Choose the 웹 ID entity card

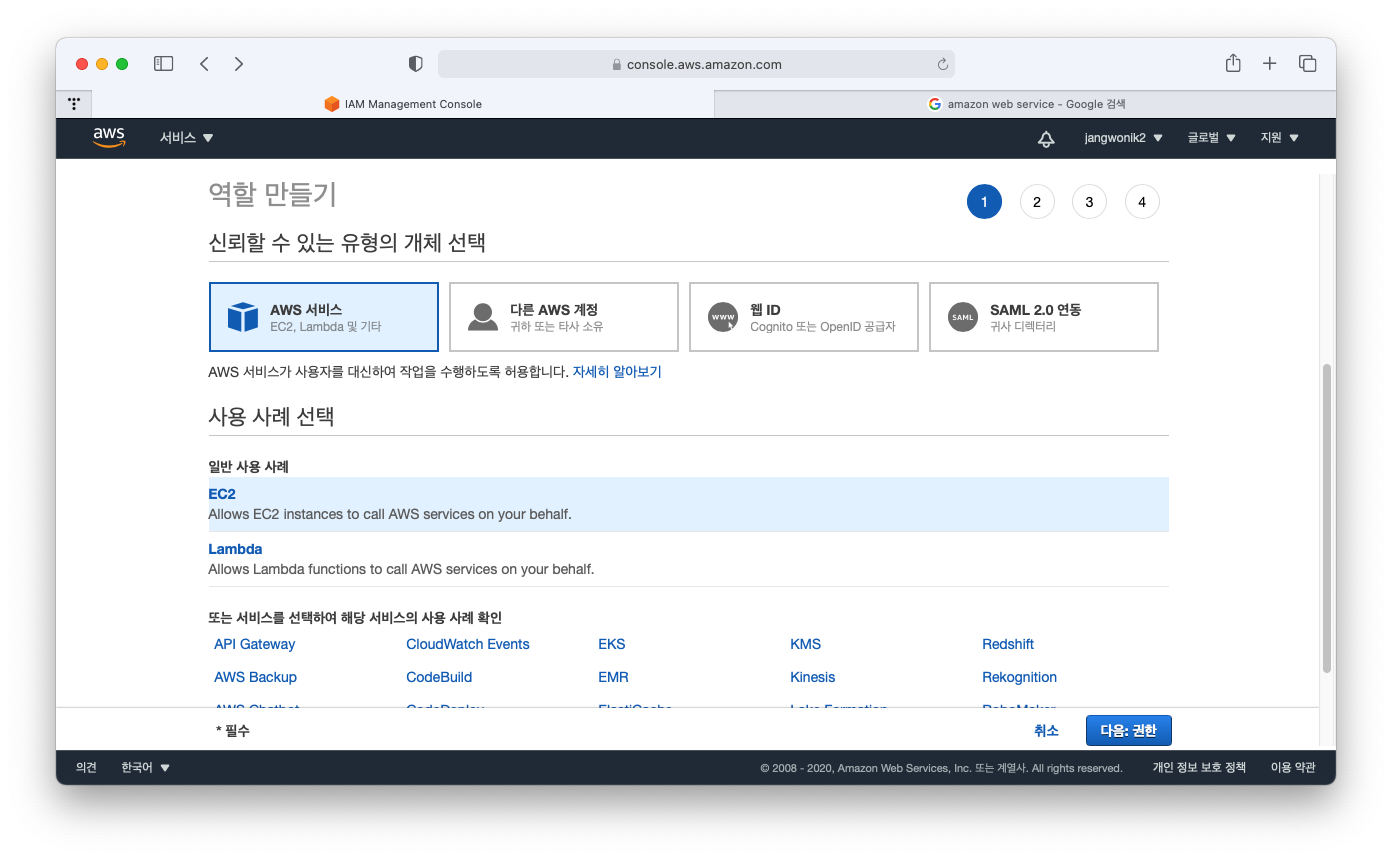point(804,317)
